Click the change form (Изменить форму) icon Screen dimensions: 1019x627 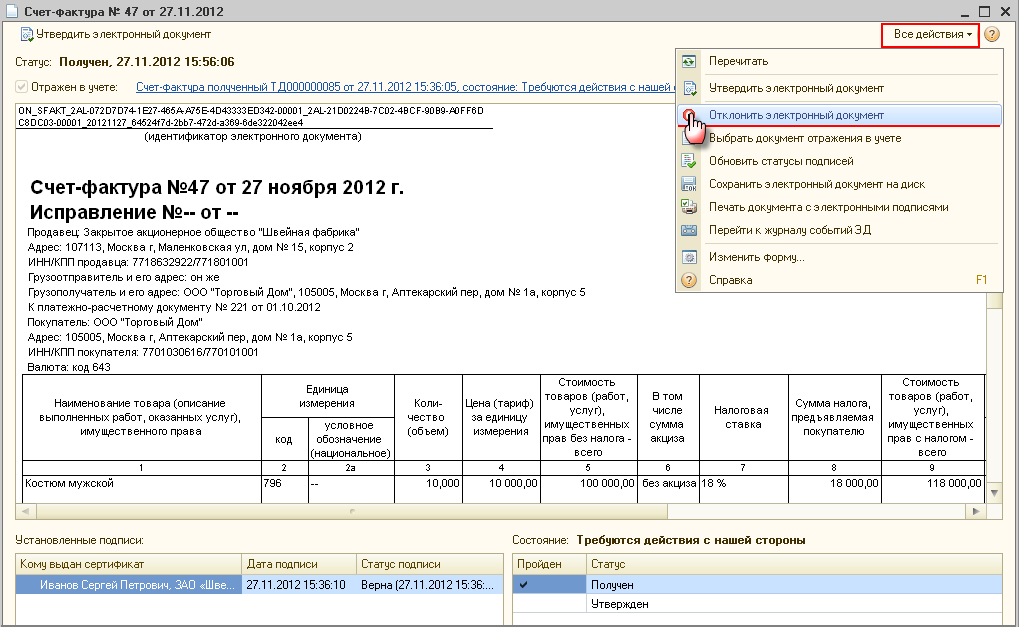(x=689, y=257)
